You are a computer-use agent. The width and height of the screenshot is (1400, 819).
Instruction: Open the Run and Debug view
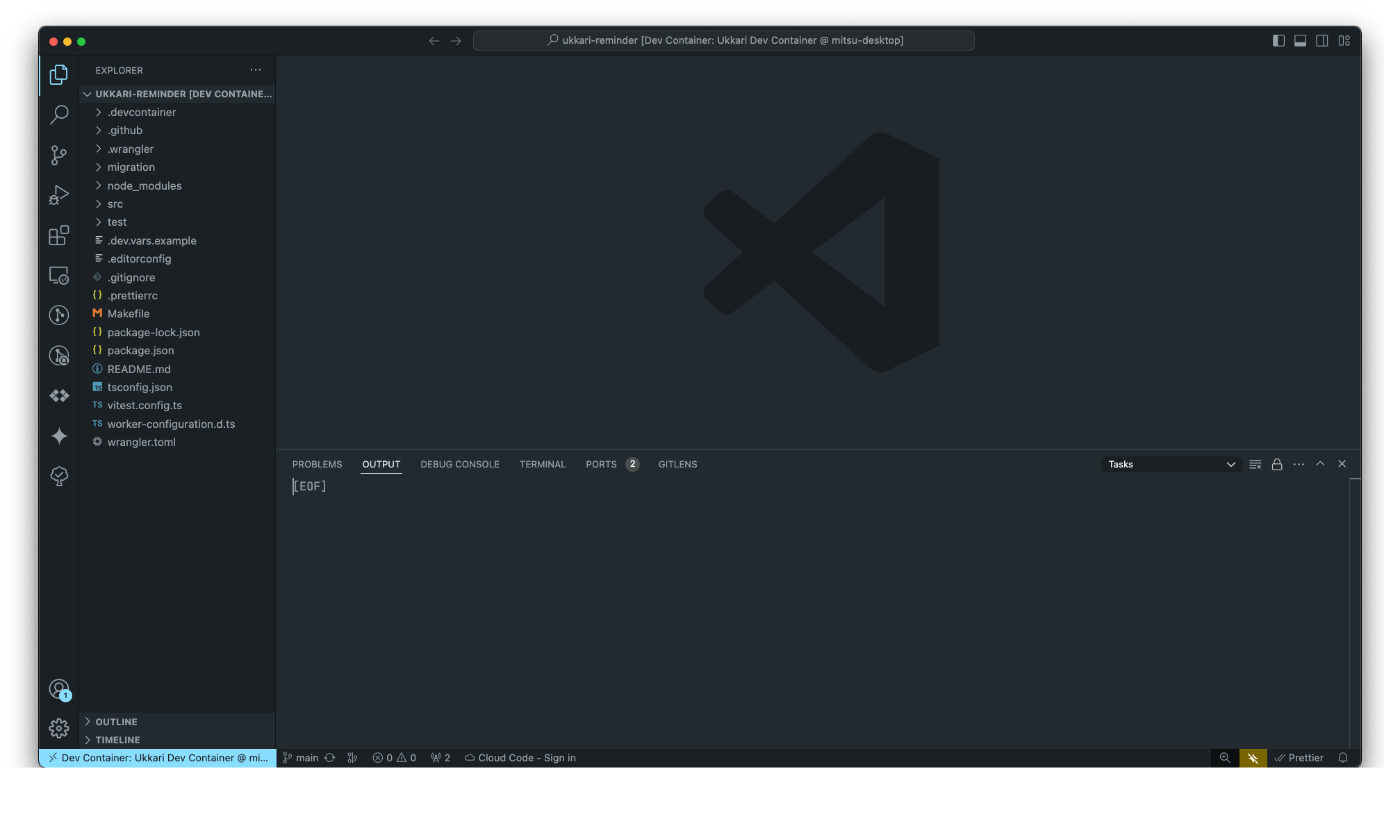point(59,195)
